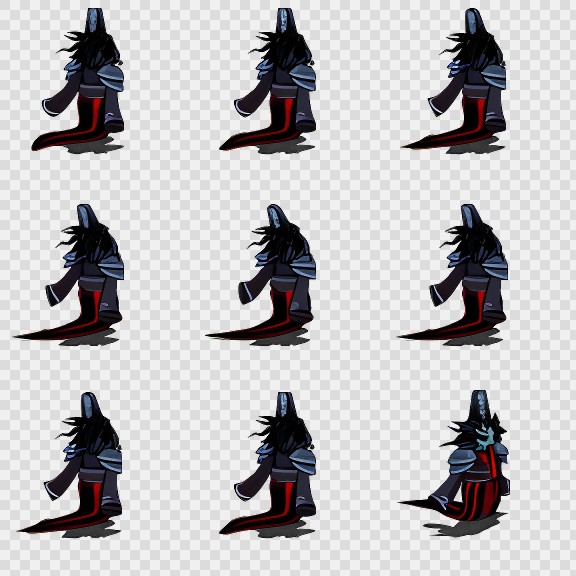Pick the last sprite frame in top row
The image size is (576, 576).
[x=454, y=80]
